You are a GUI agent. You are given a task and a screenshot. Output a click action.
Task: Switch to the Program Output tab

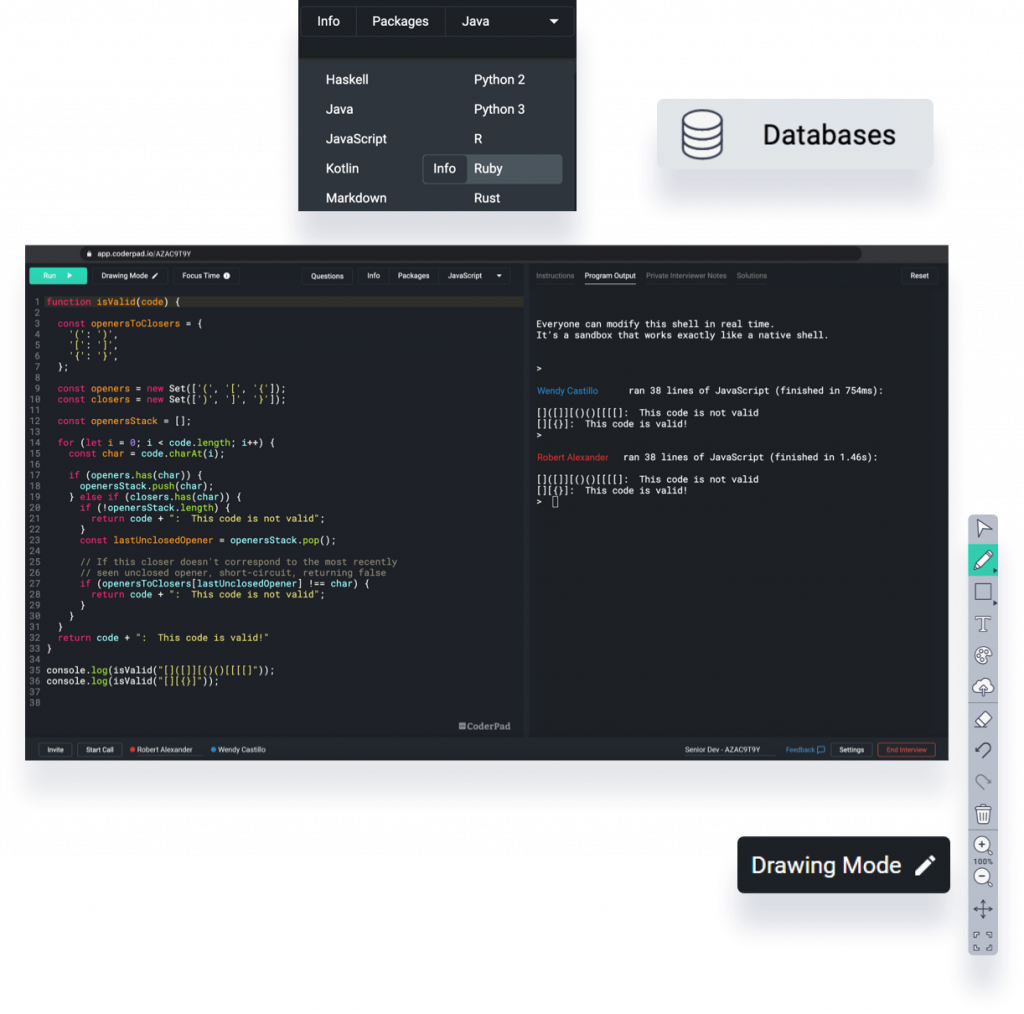[610, 276]
